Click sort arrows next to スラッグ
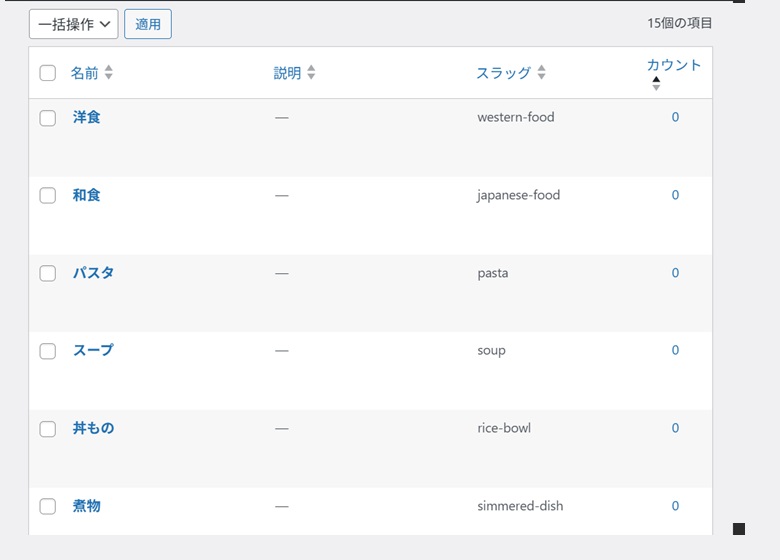Screen dimensions: 780x560 click(x=542, y=73)
